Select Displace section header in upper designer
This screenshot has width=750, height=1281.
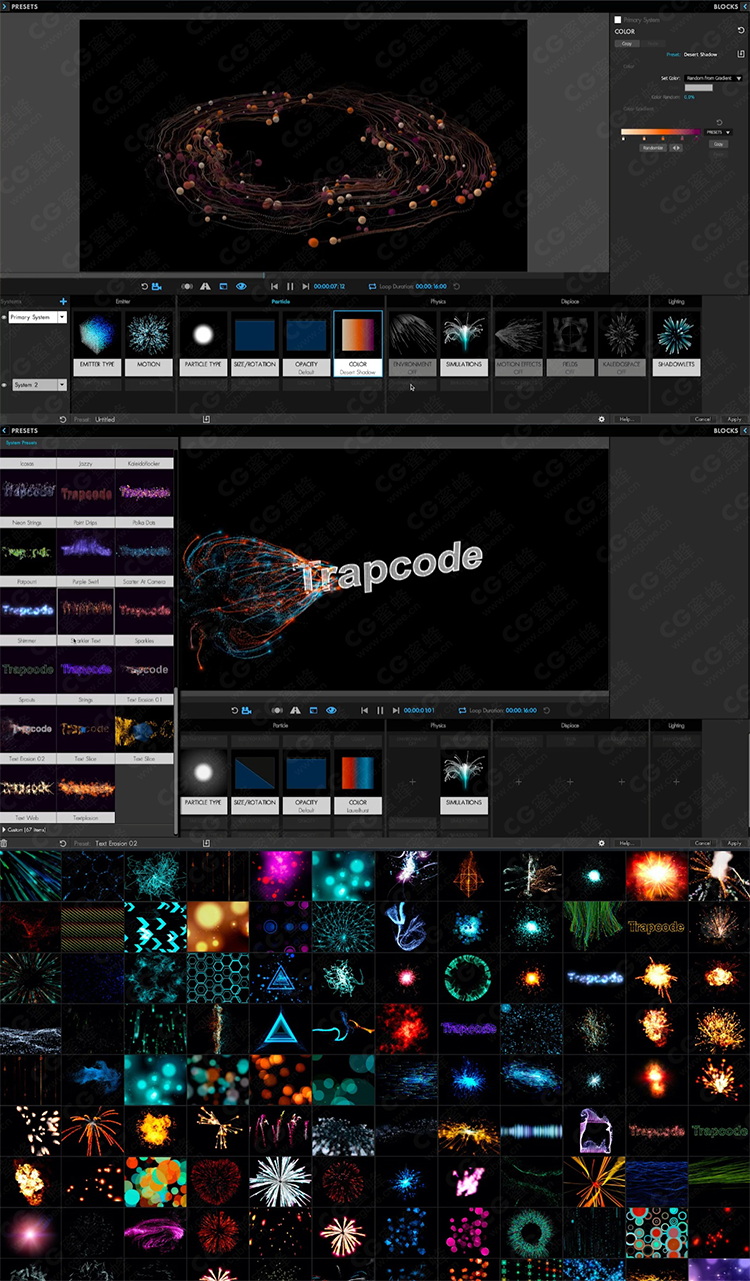570,301
